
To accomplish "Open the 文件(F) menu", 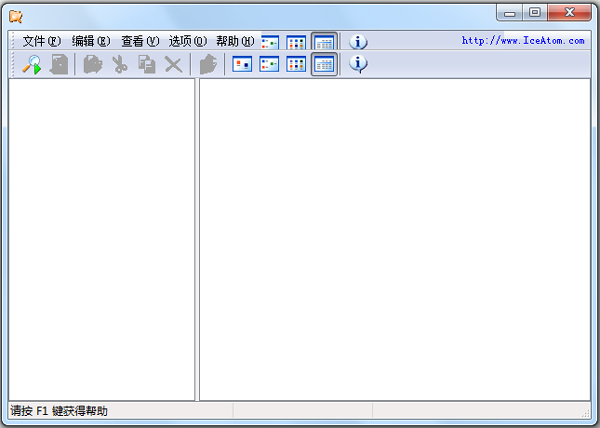I will tap(41, 42).
